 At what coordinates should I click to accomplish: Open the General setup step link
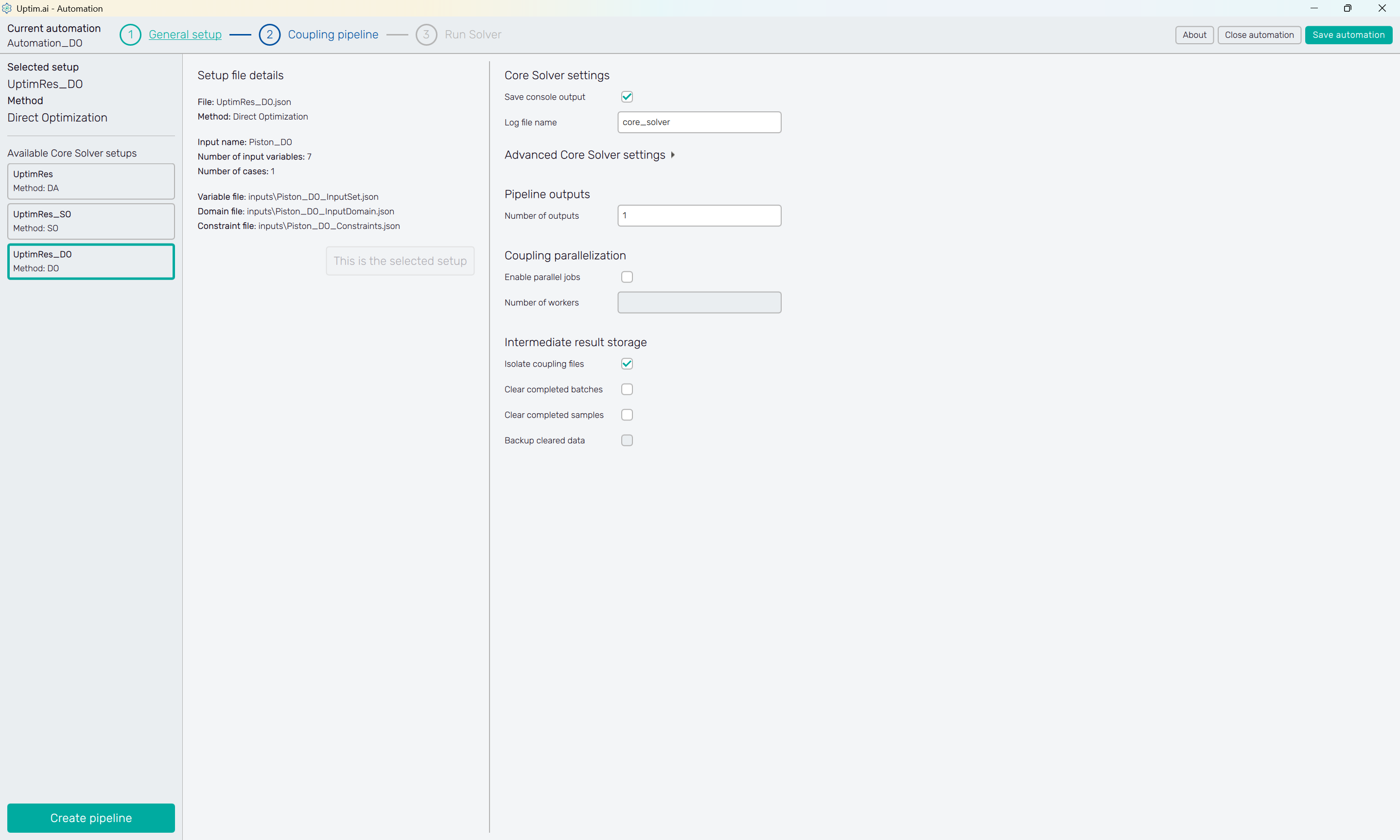[x=185, y=35]
